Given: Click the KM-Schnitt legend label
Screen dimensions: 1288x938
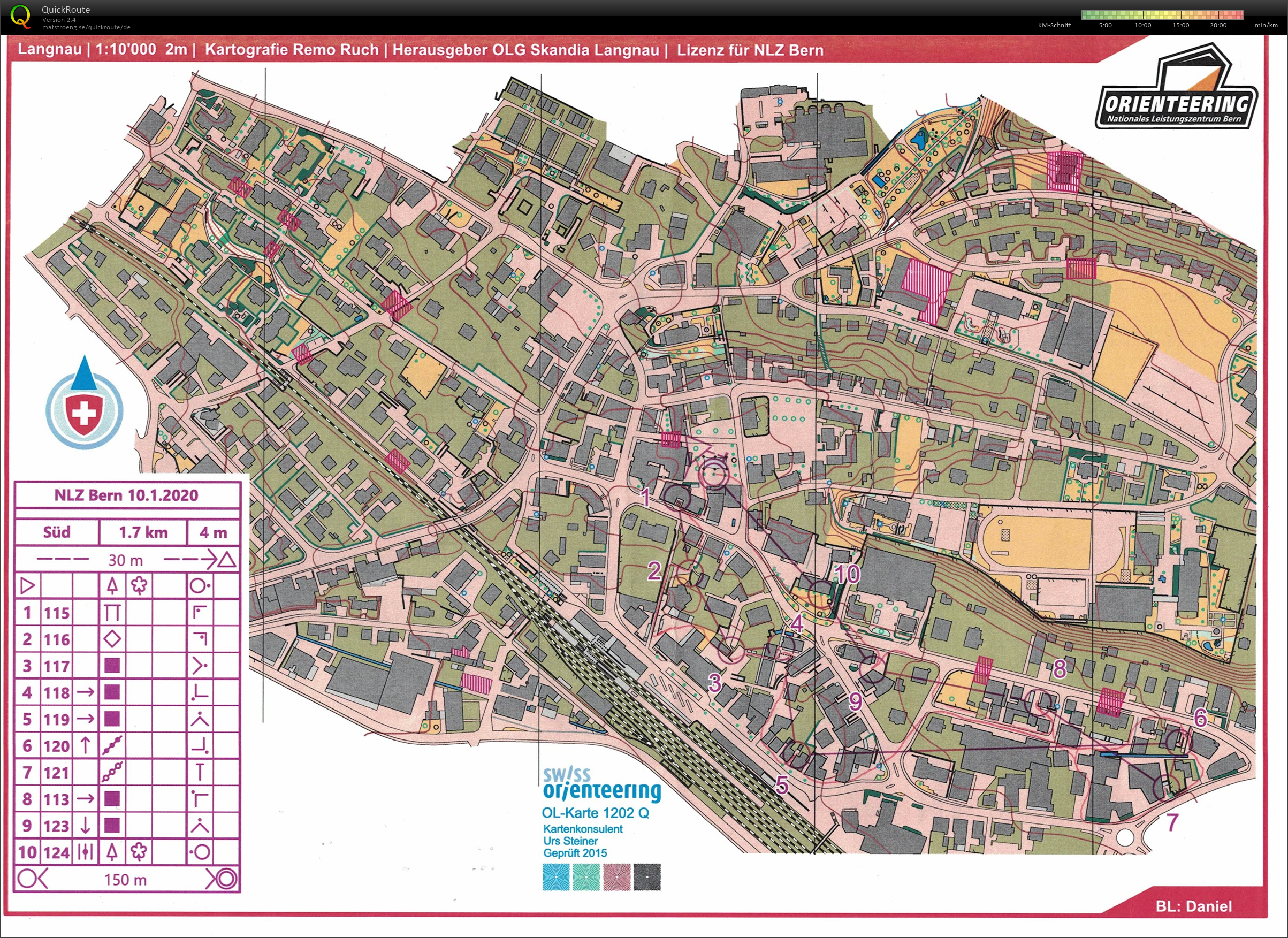Looking at the screenshot, I should pyautogui.click(x=1054, y=26).
